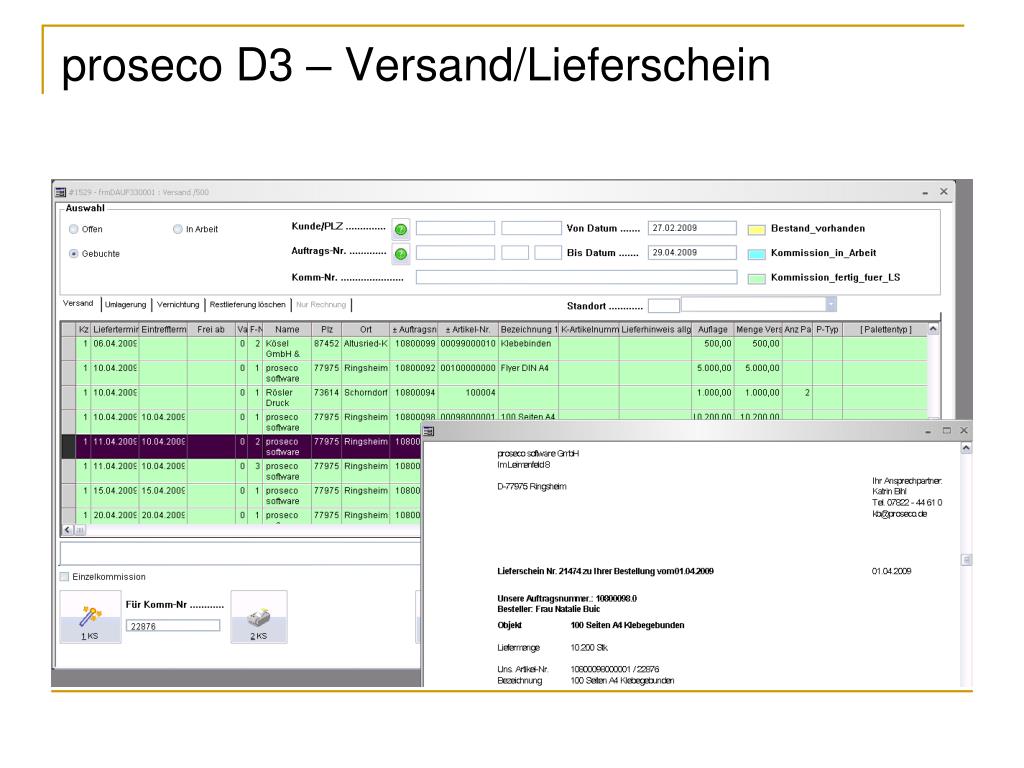Switch to the Umlagerung tab
Viewport: 1024px width, 768px height.
pyautogui.click(x=125, y=305)
